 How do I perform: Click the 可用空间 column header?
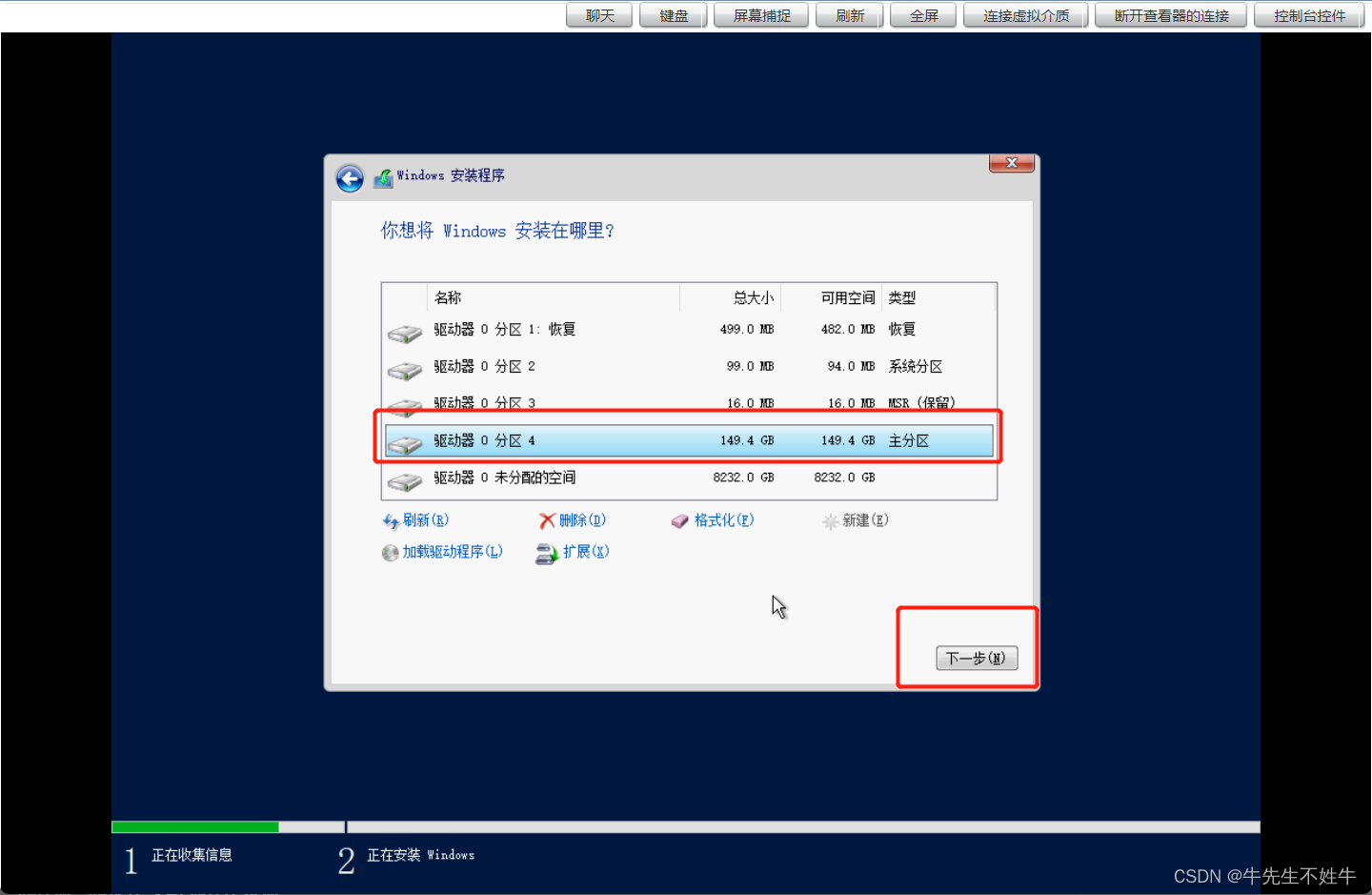[x=832, y=298]
